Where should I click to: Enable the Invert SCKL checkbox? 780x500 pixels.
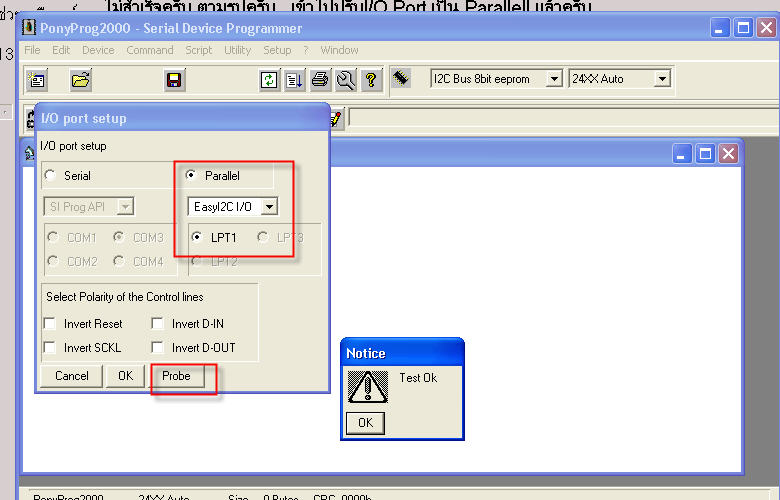[50, 347]
